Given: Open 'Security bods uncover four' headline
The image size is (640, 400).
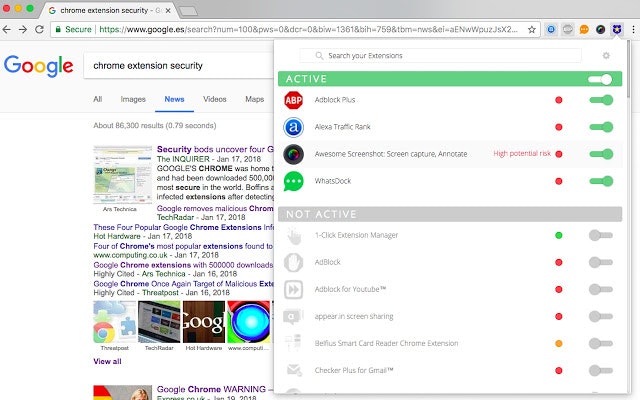Looking at the screenshot, I should (215, 149).
